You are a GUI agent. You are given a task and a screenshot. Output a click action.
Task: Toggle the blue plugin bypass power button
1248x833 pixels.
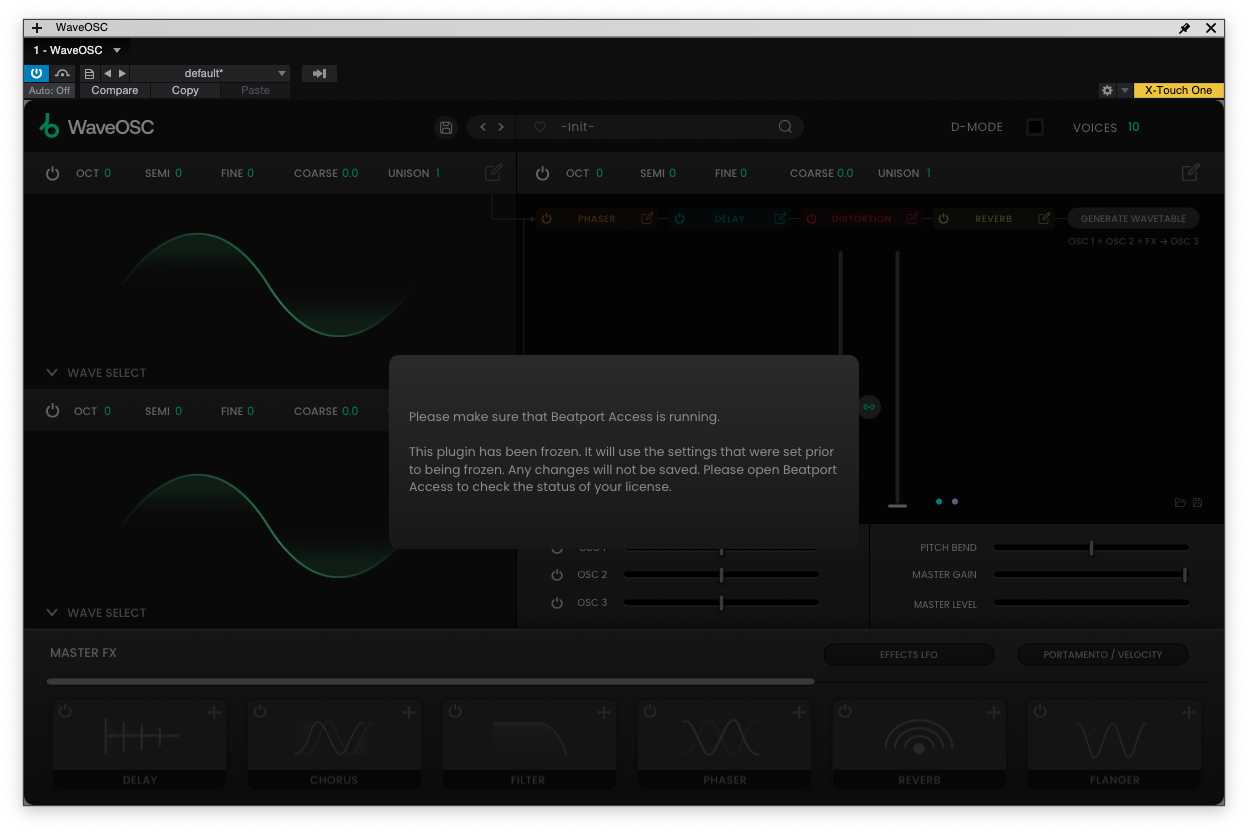[36, 73]
